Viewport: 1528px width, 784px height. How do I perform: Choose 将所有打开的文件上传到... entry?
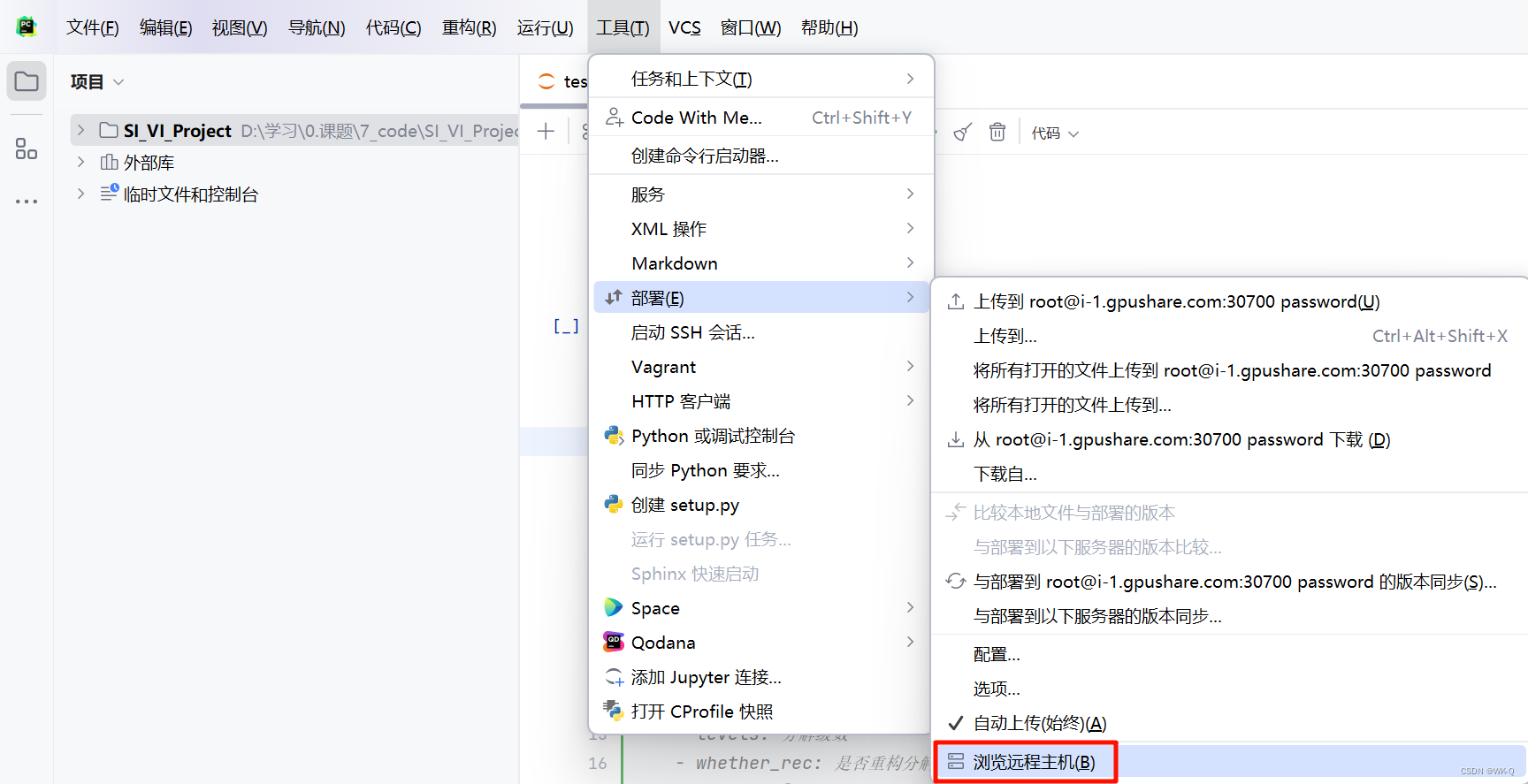point(1229,405)
